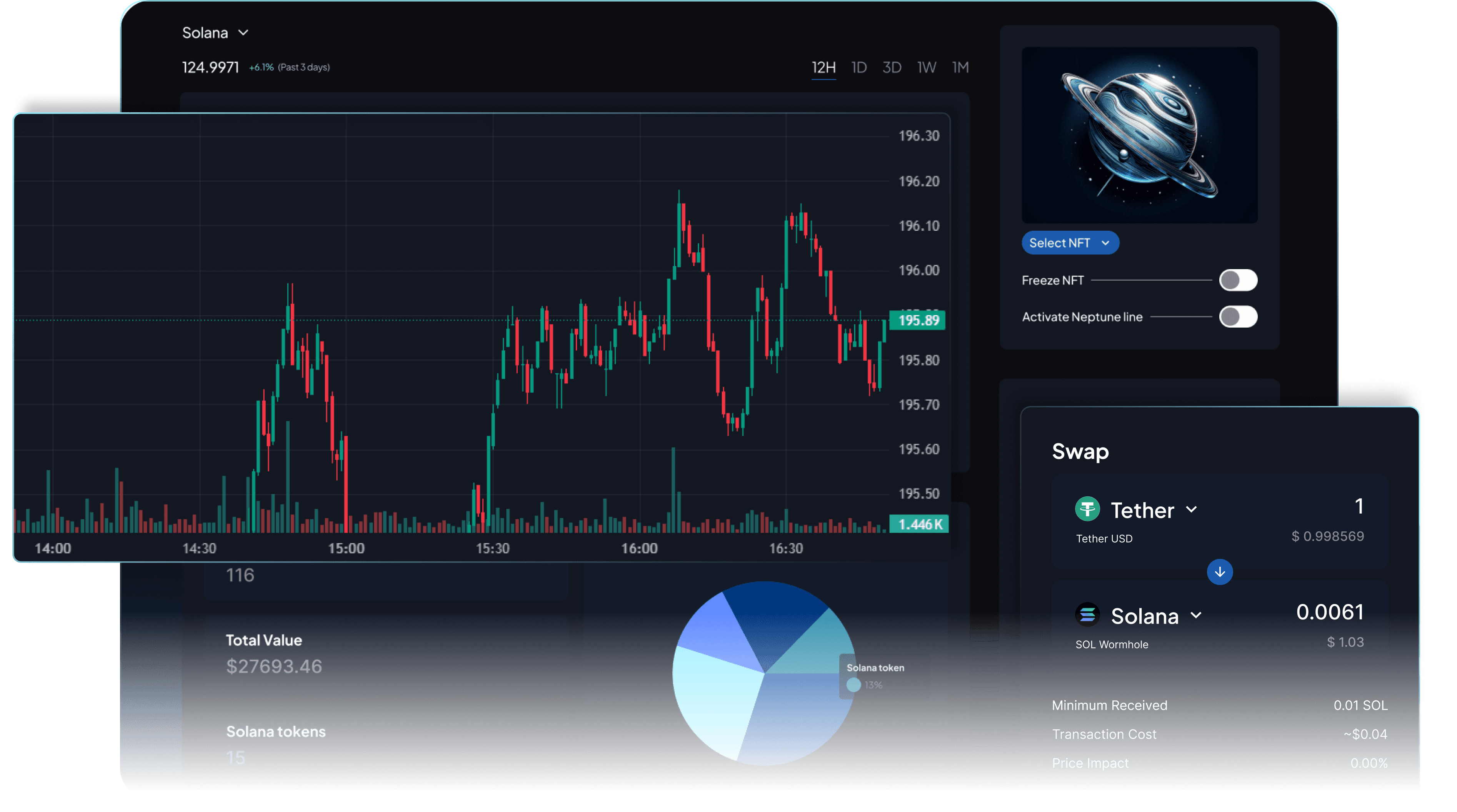Switch chart to 1W timeframe

click(x=927, y=68)
